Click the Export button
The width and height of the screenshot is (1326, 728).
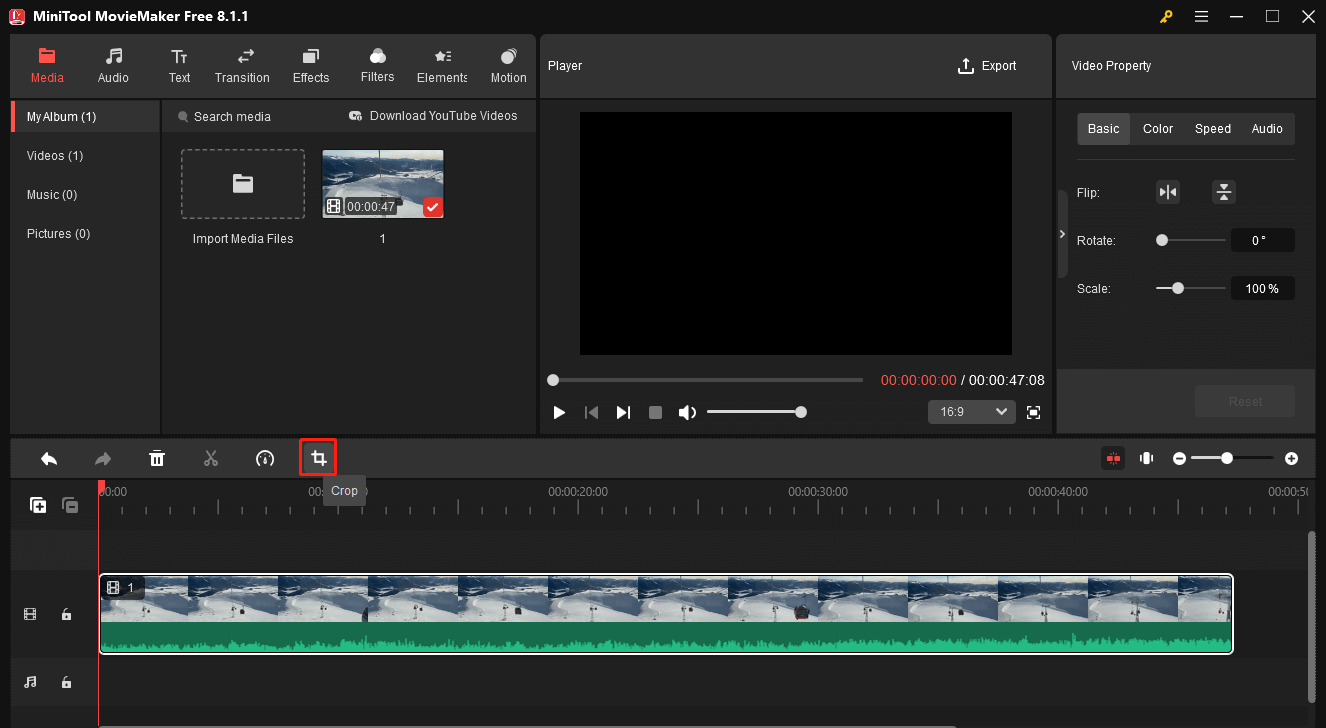987,66
